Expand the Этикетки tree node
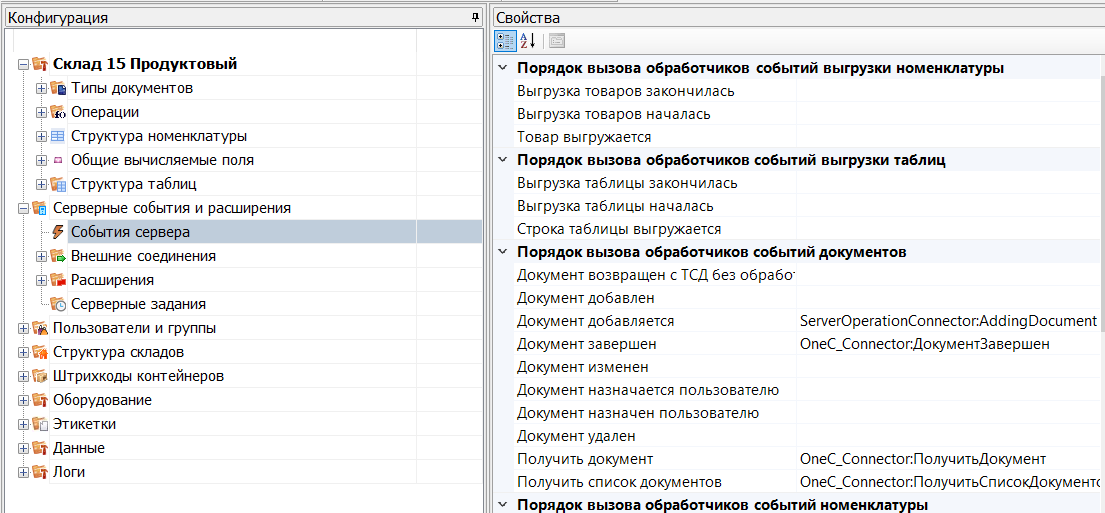Image resolution: width=1105 pixels, height=513 pixels. click(x=23, y=424)
